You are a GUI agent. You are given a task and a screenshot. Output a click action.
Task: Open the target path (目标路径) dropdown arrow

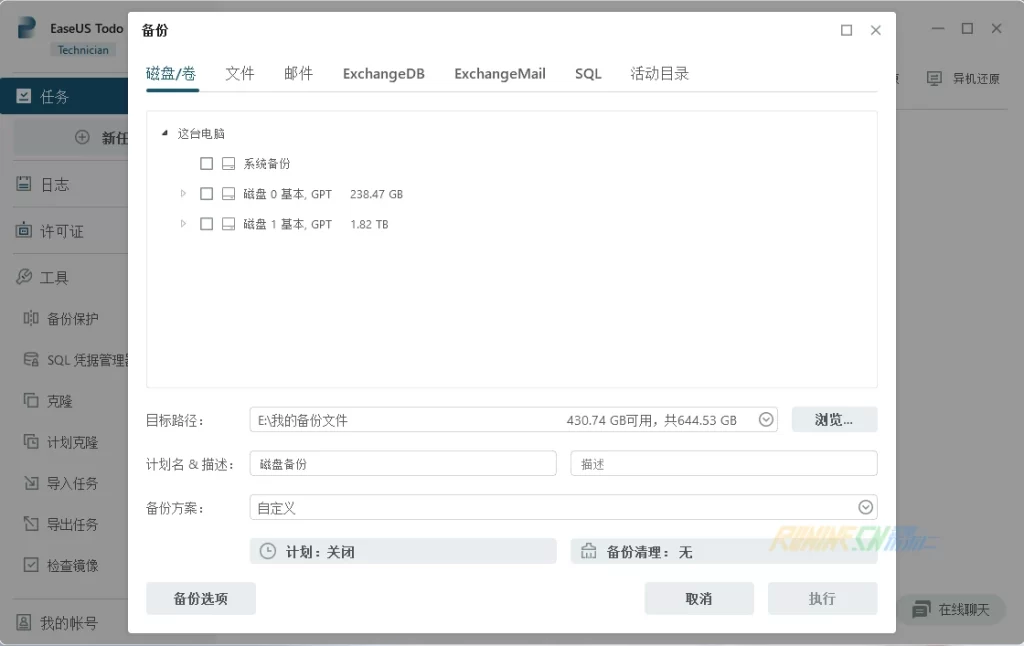coord(766,420)
